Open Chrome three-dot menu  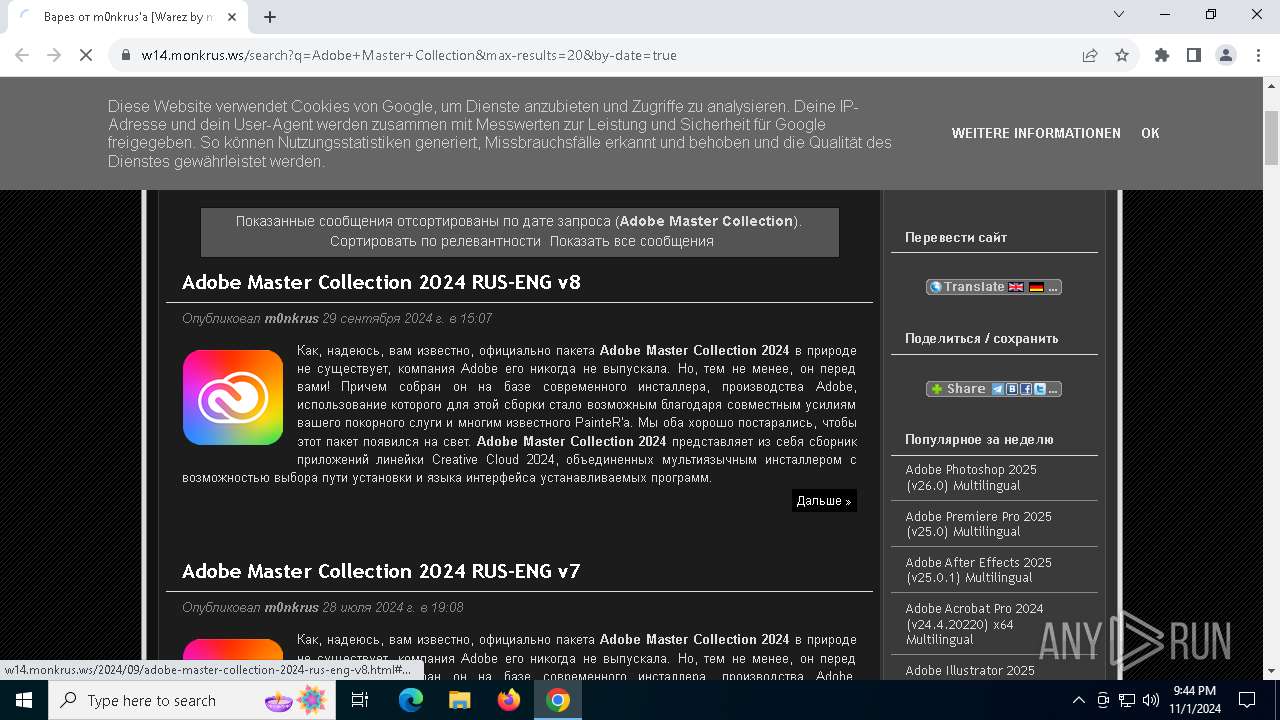coord(1257,55)
